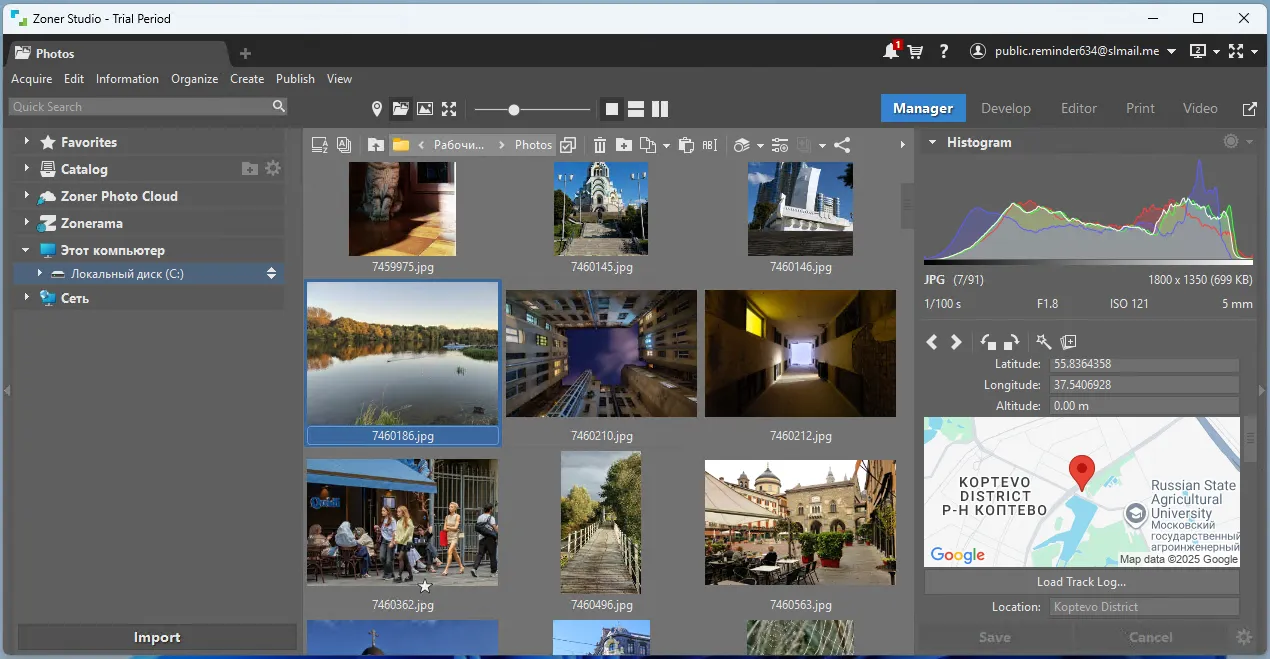
Task: Switch to Map view with the pin icon
Action: [x=377, y=109]
